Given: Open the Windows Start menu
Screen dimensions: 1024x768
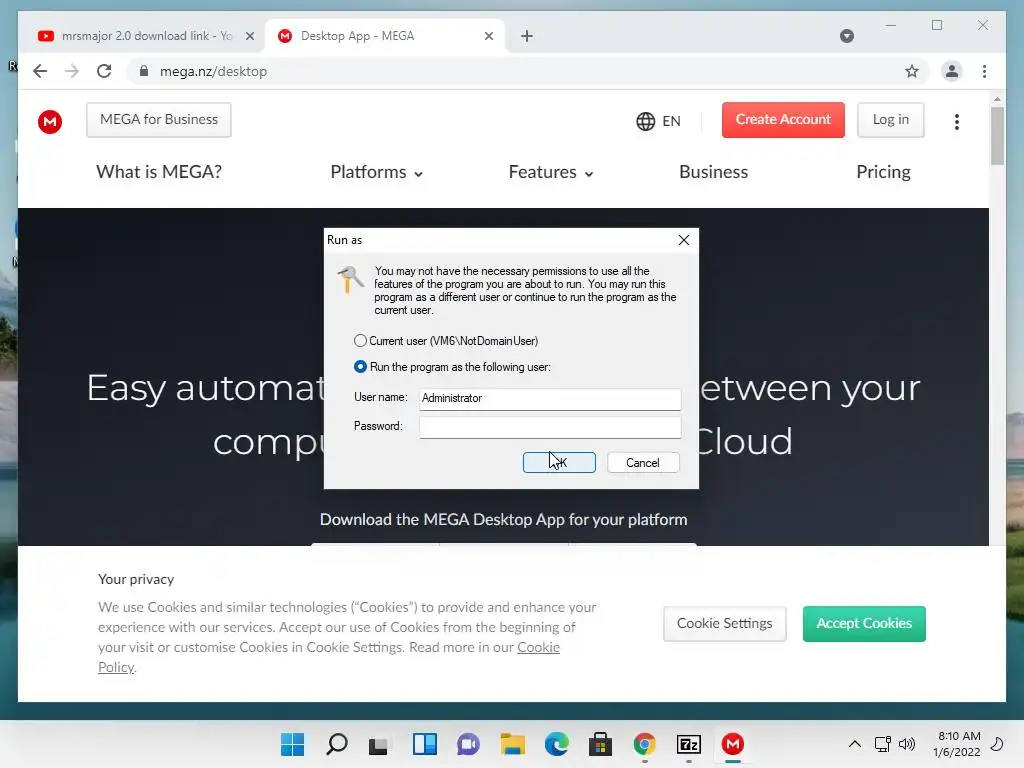Looking at the screenshot, I should click(293, 744).
